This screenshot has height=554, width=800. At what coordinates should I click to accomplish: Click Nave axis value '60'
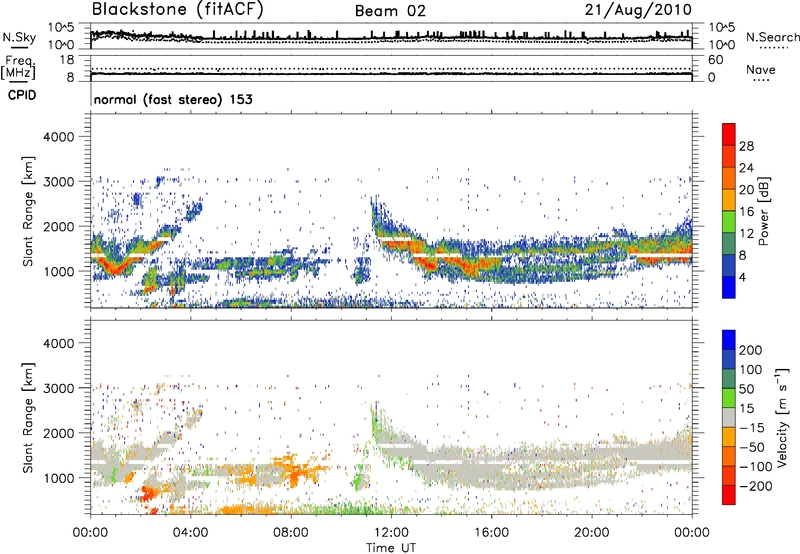tap(715, 60)
